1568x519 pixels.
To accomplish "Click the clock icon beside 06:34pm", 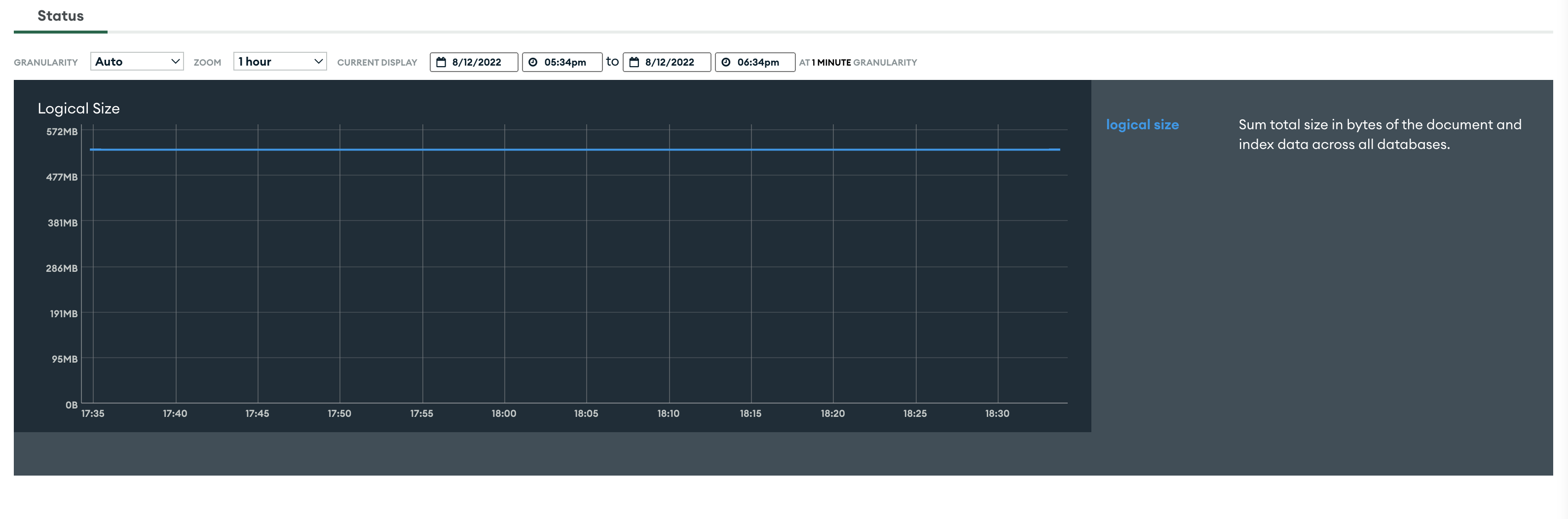I will 726,62.
